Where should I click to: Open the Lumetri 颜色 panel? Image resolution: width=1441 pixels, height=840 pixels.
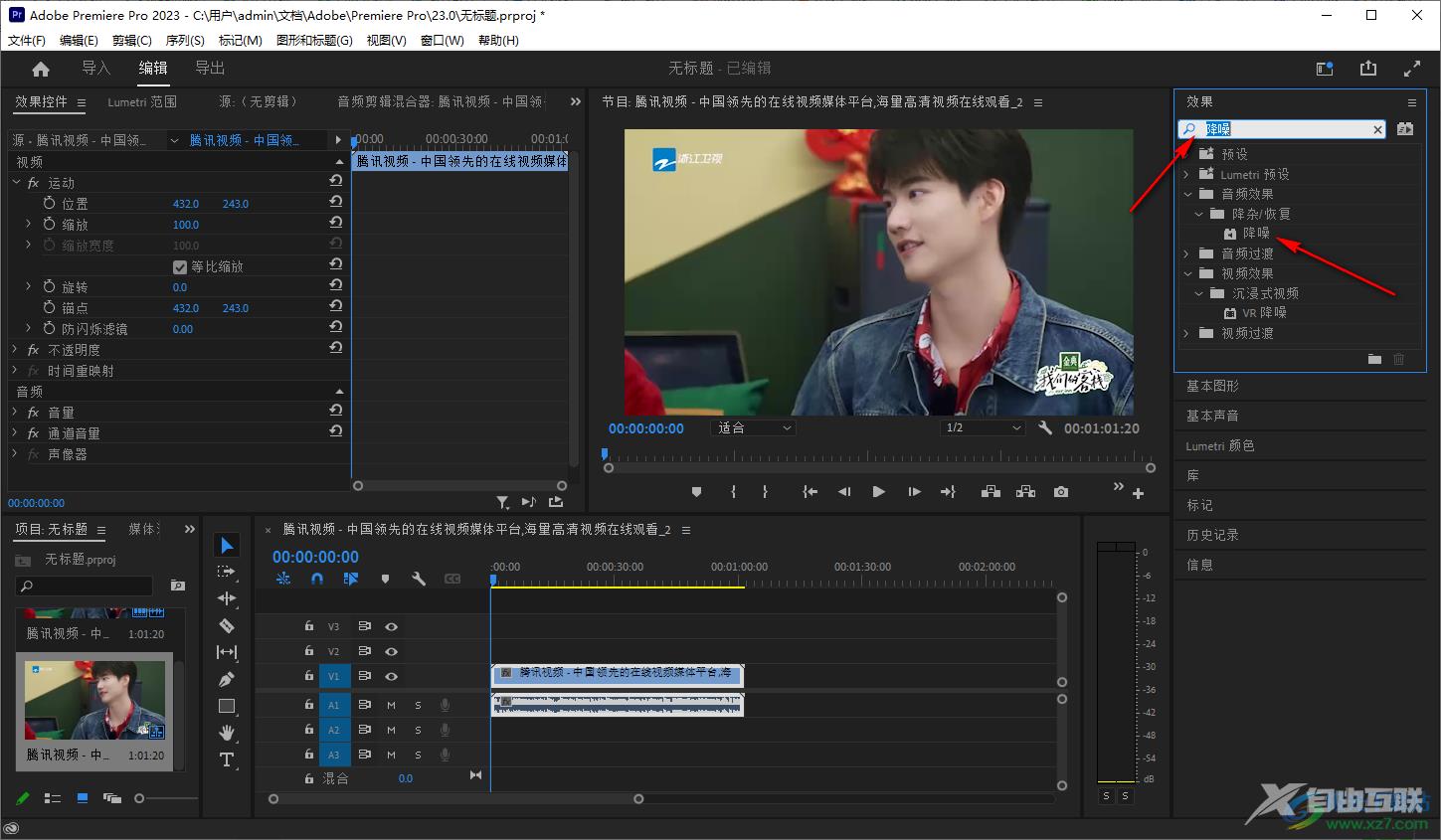(1220, 445)
